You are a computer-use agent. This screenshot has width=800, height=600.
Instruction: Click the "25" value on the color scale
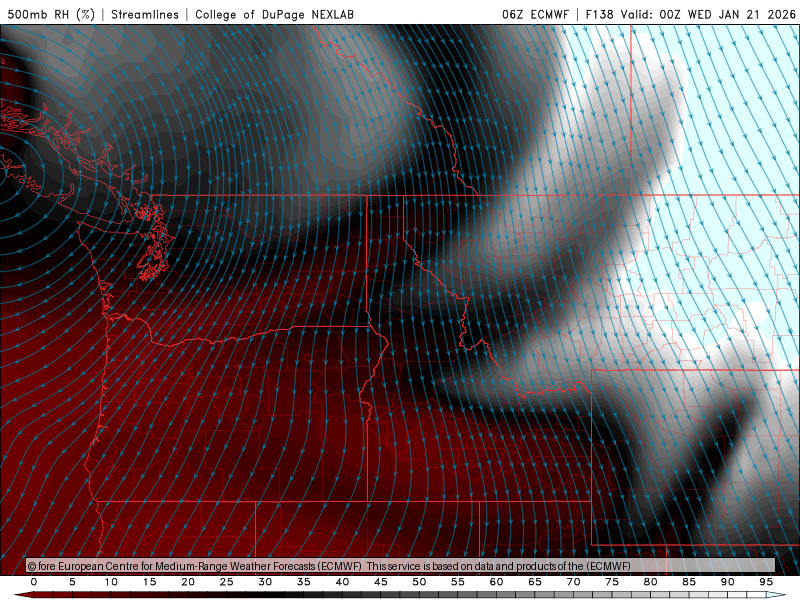[227, 582]
